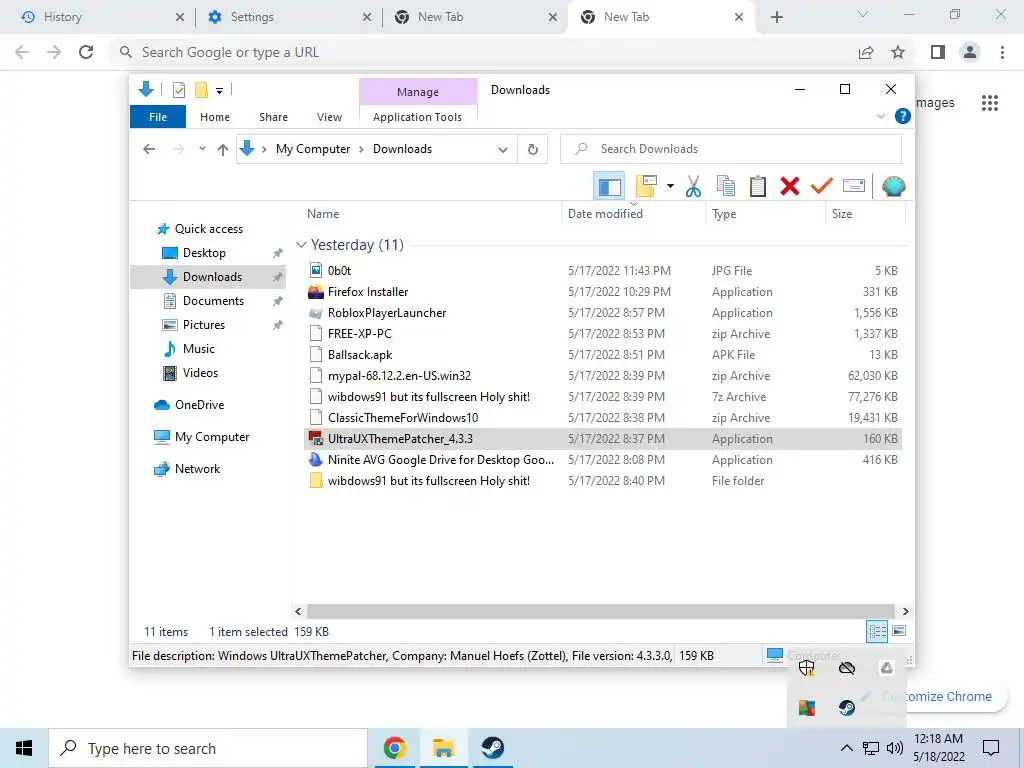Screen dimensions: 1024x768
Task: Expand the ribbon with the chevron
Action: (880, 116)
